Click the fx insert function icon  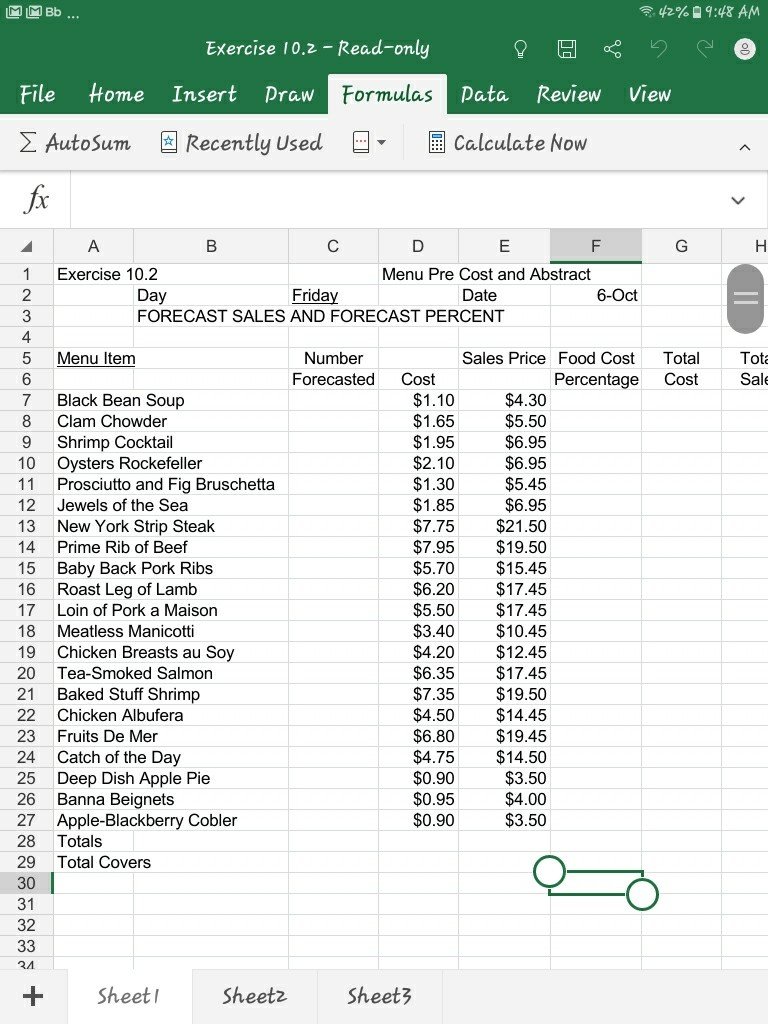(x=36, y=199)
